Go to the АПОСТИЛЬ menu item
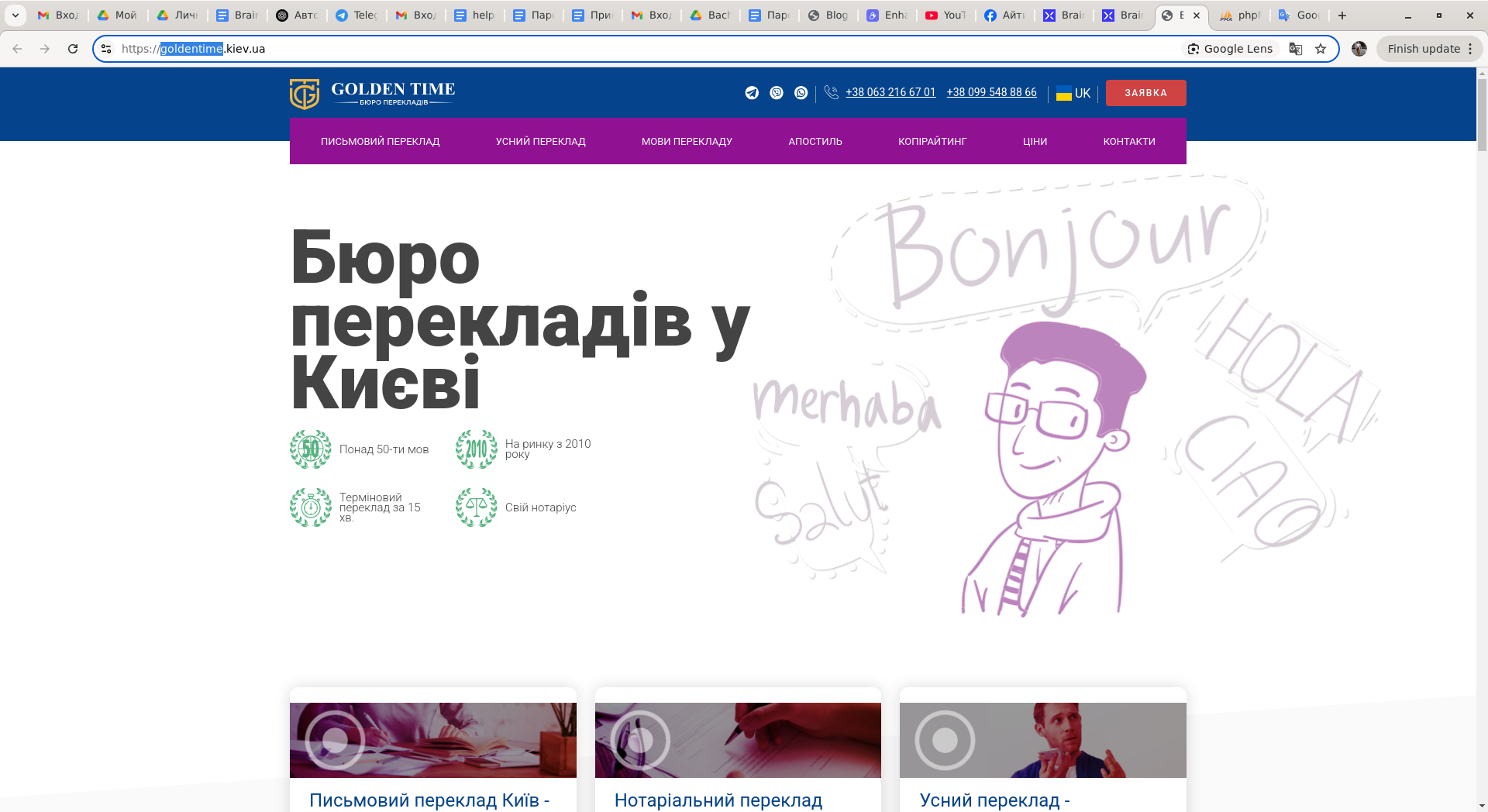 [815, 142]
